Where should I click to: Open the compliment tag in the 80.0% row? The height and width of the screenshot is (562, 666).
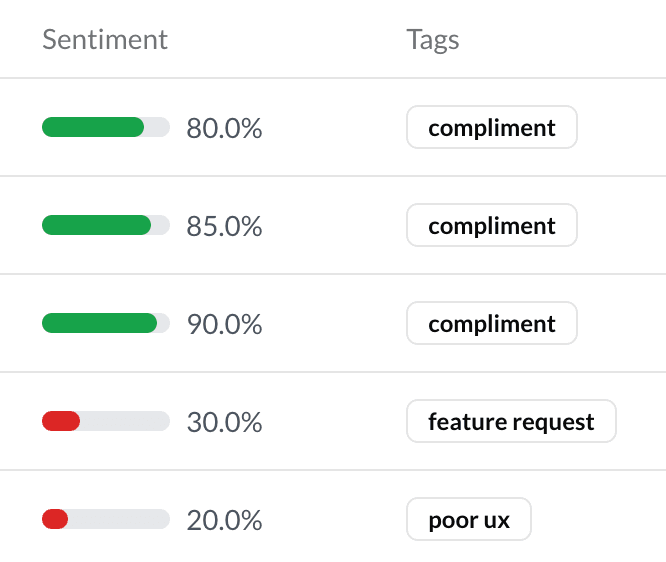coord(491,128)
